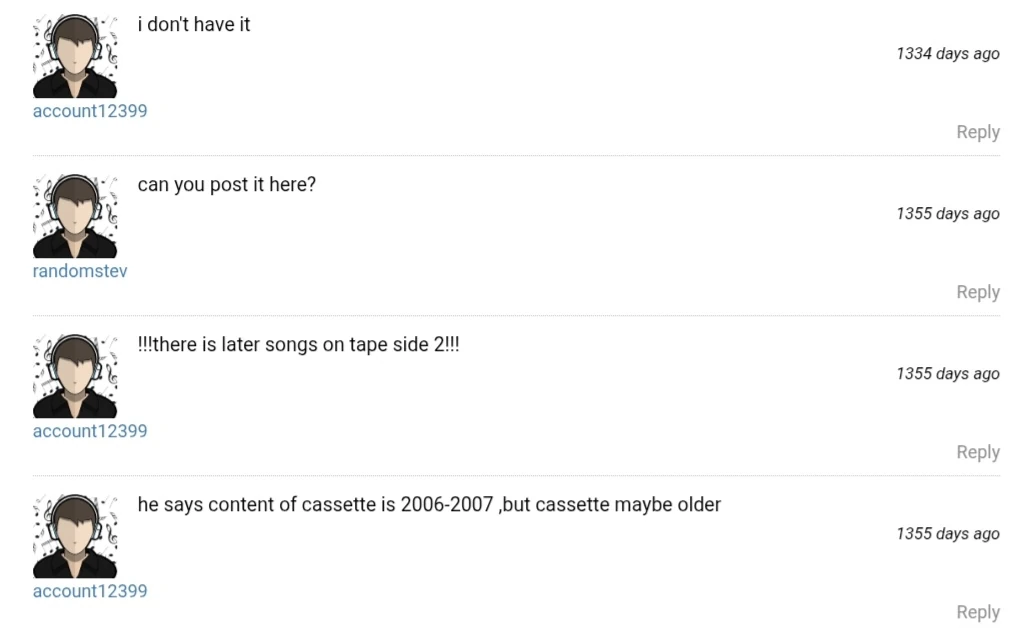
Task: Click randomstev's headphone avatar image
Action: (x=75, y=217)
